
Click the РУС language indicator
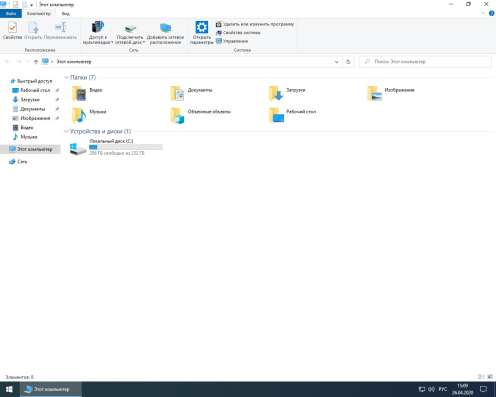coord(443,389)
